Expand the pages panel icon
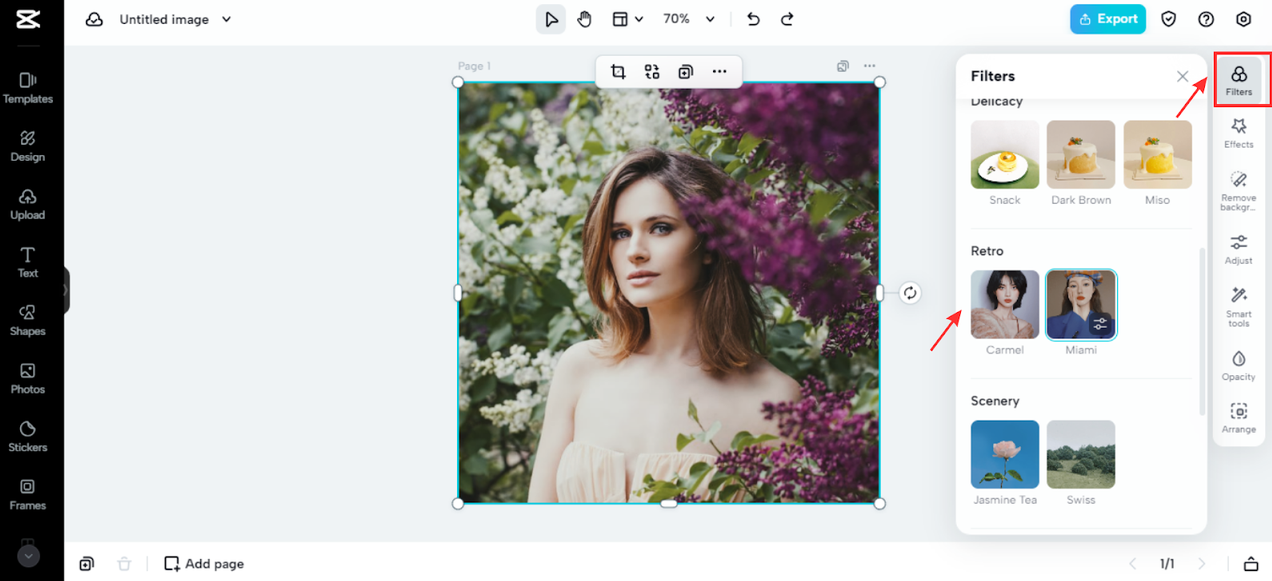Image resolution: width=1272 pixels, height=581 pixels. pos(1250,564)
